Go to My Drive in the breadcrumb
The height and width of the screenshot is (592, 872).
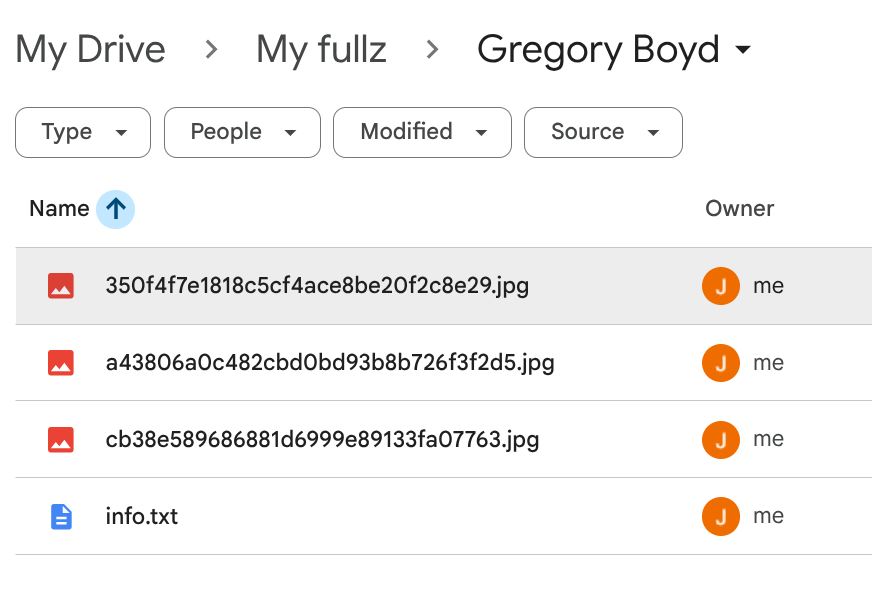click(x=91, y=50)
